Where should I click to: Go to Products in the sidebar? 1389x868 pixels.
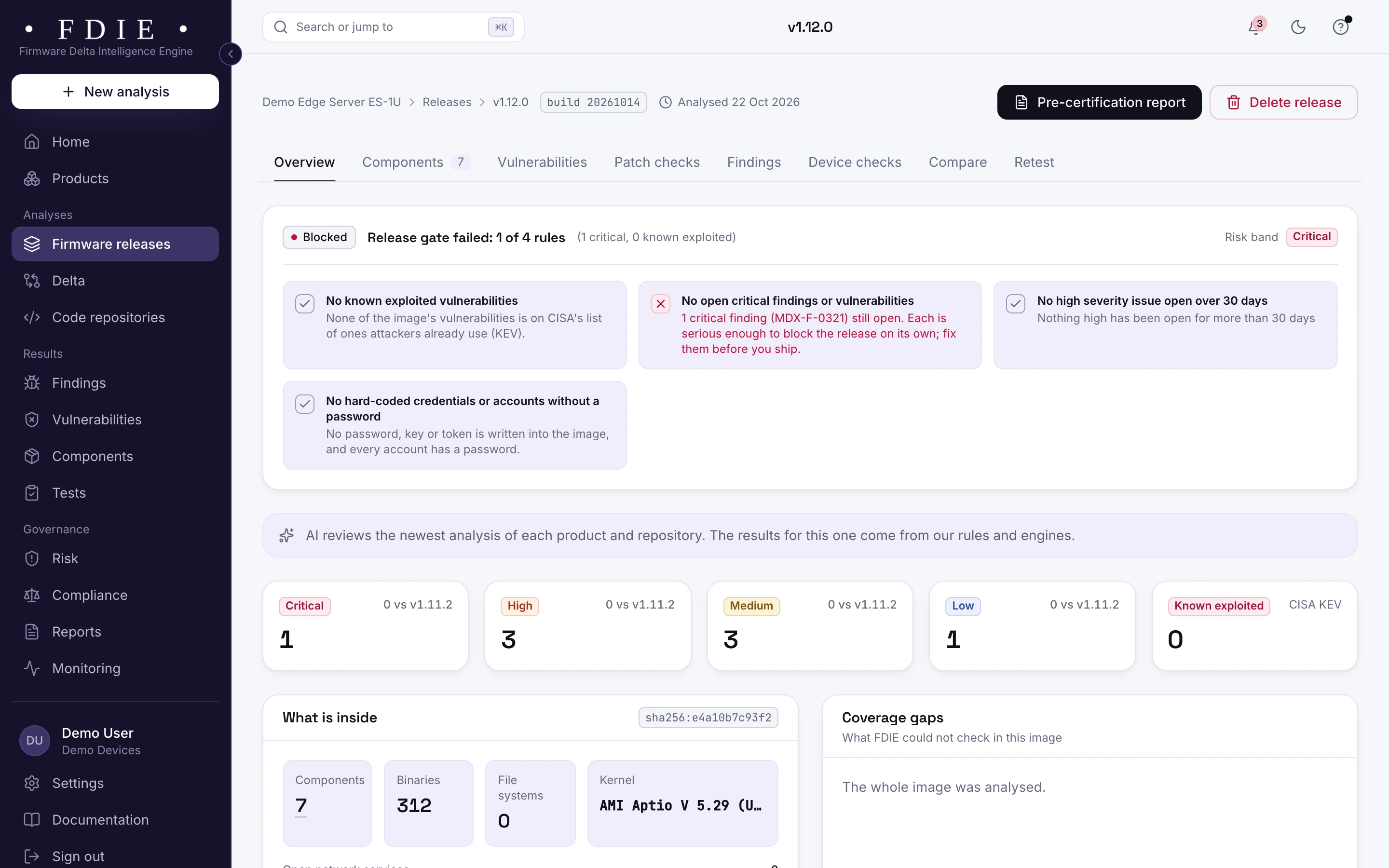coord(115,178)
